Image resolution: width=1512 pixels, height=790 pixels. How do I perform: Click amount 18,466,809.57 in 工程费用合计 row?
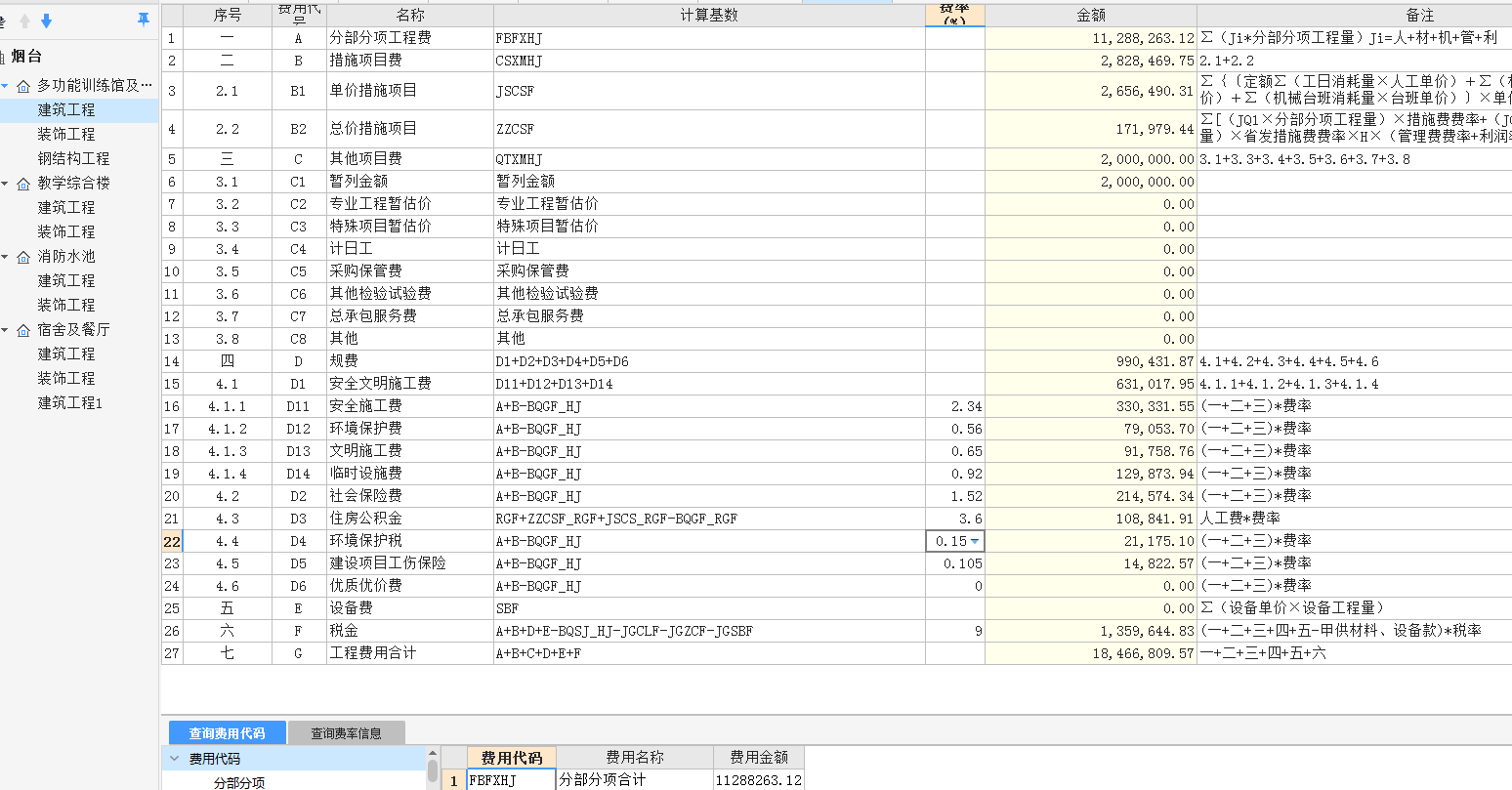tap(1091, 653)
